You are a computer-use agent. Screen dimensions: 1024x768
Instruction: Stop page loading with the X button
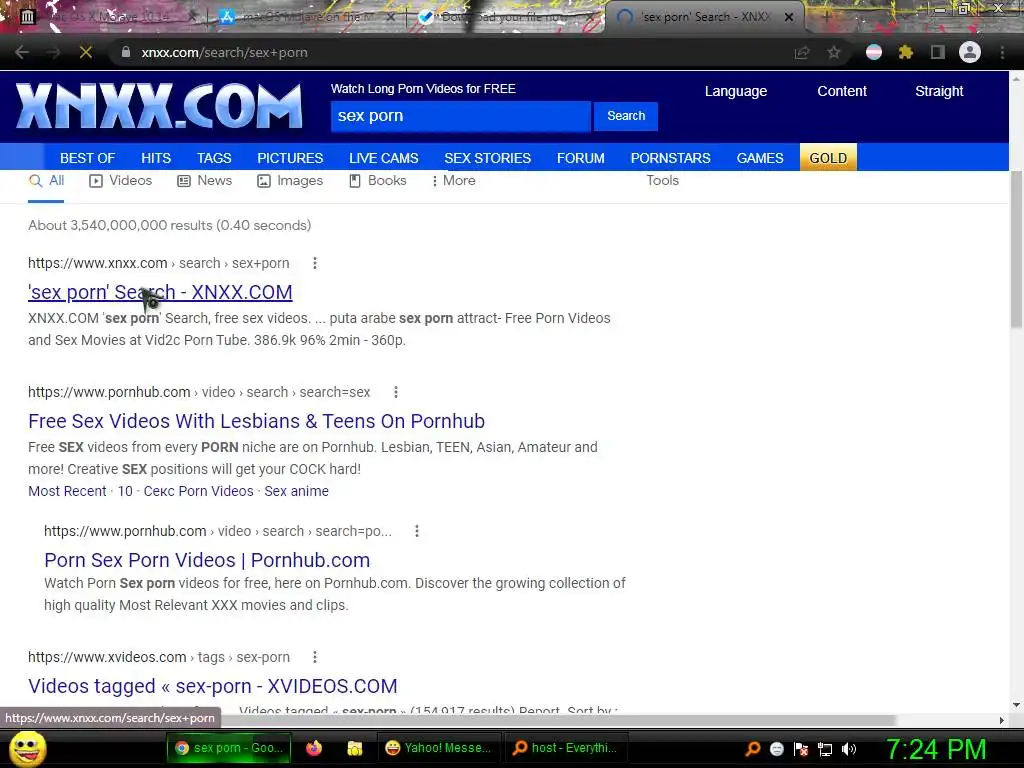click(x=86, y=53)
